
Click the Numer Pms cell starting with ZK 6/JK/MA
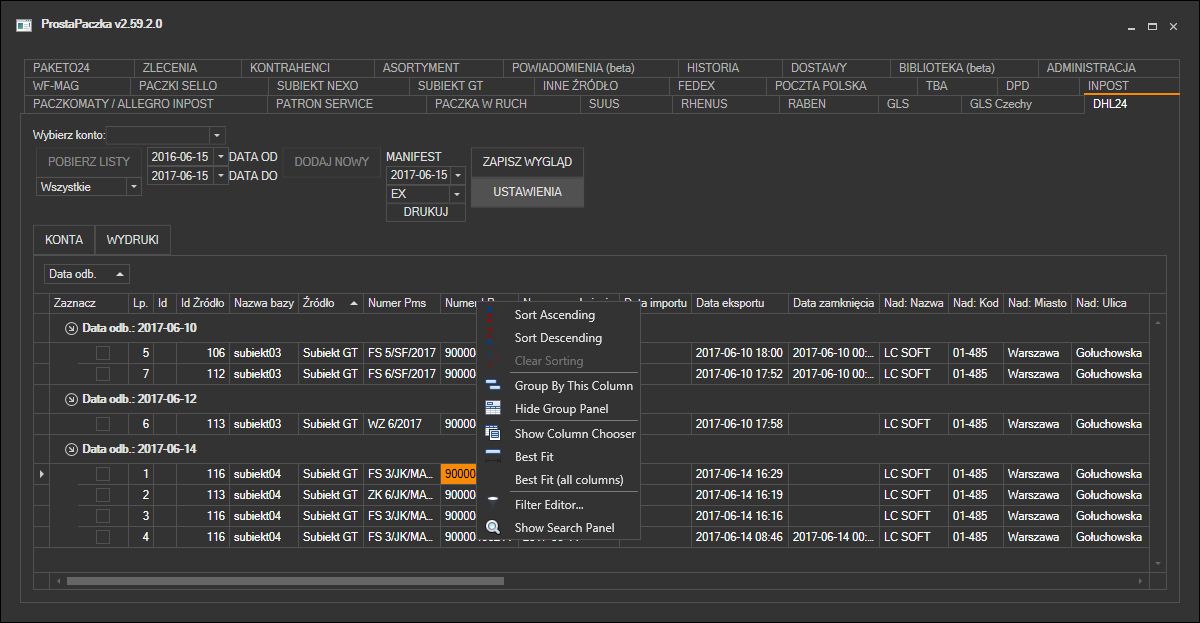pyautogui.click(x=402, y=495)
